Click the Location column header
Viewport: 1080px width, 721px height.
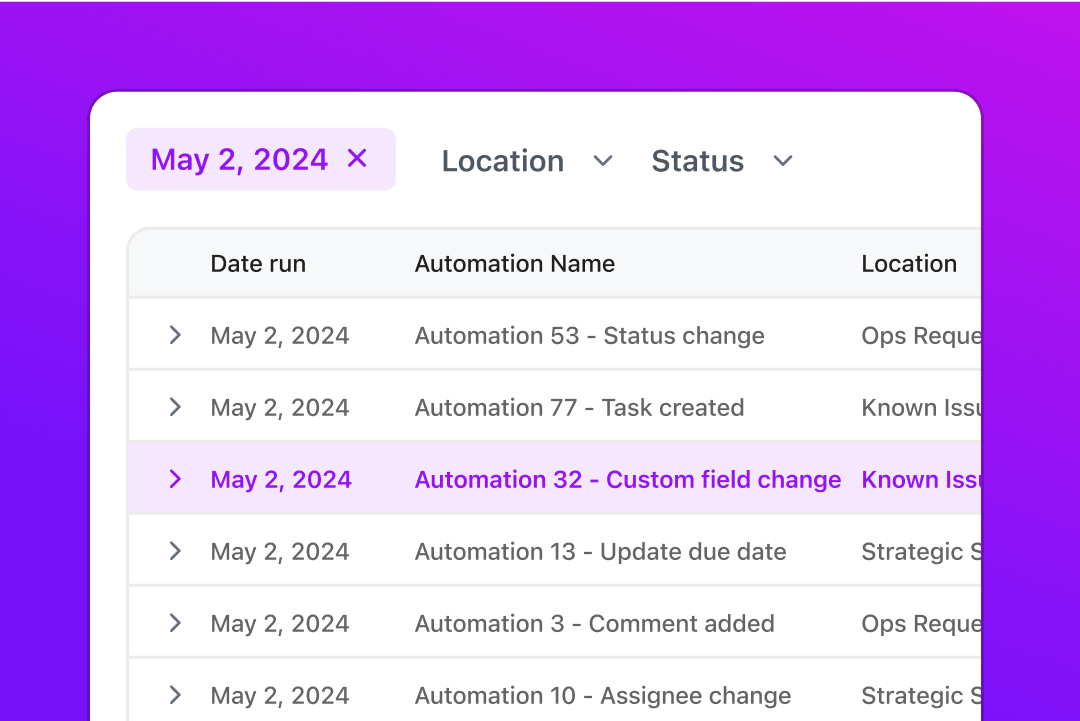point(909,263)
